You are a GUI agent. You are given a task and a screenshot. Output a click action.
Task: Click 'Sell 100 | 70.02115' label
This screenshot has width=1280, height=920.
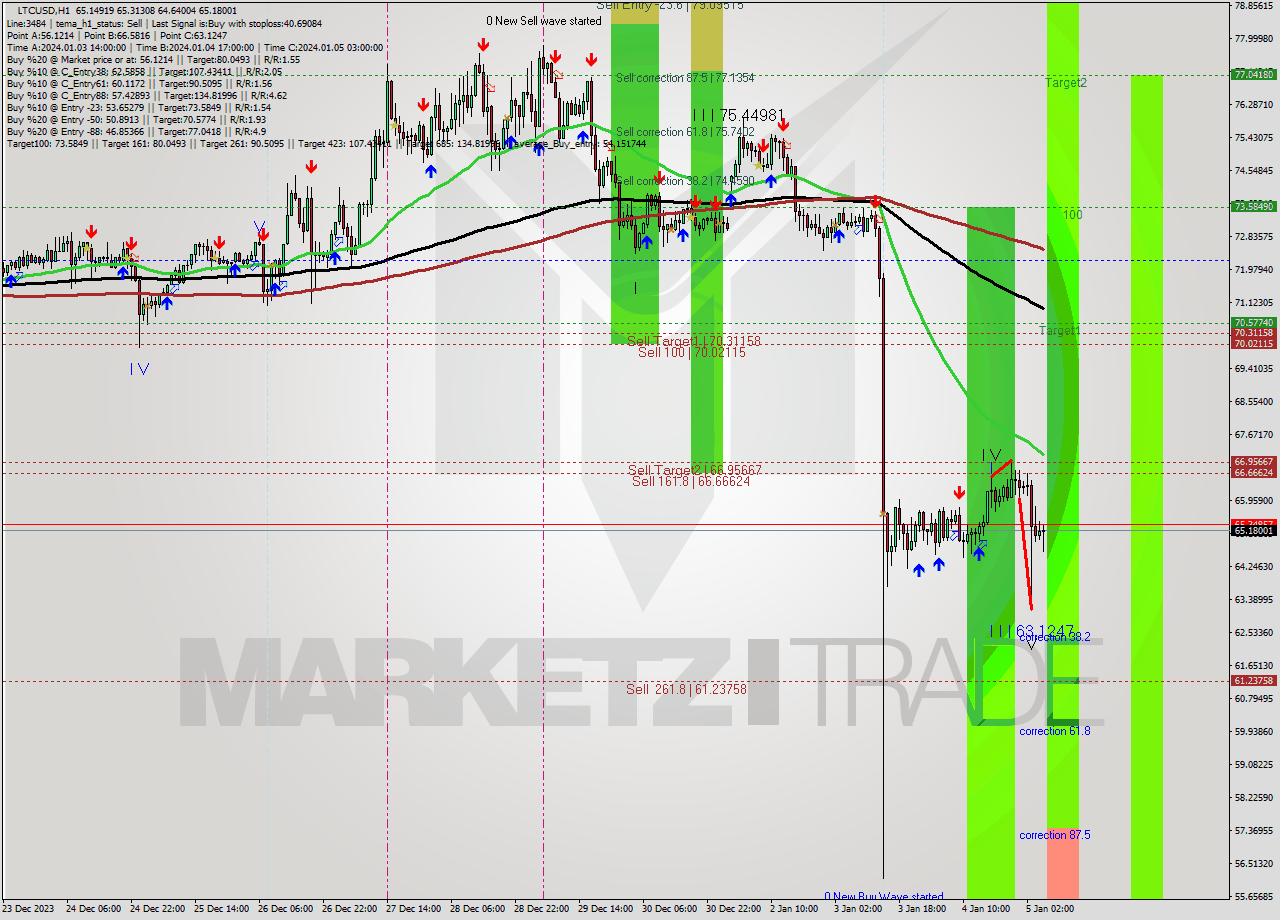coord(692,352)
